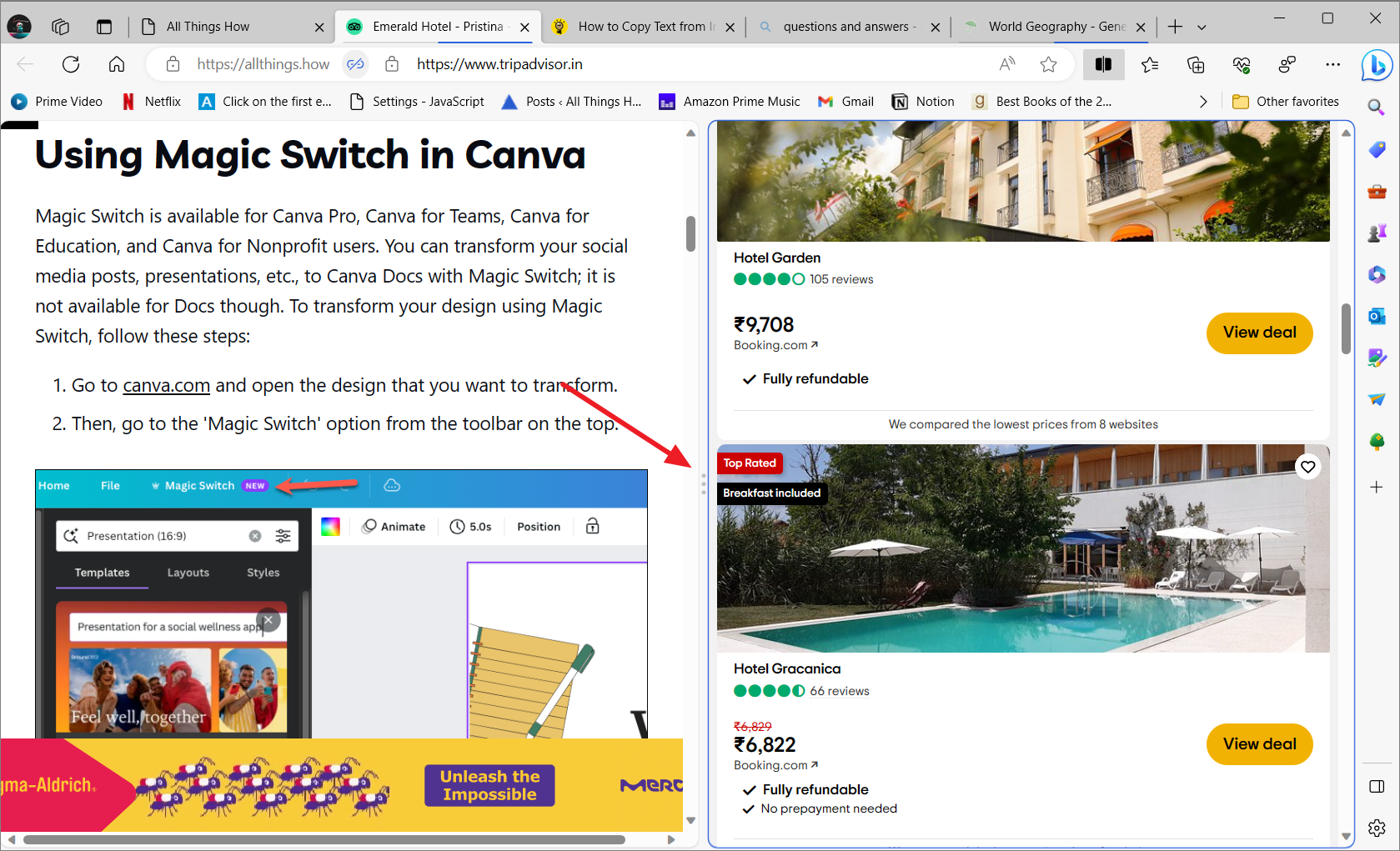Open Bing Copilot in the sidebar
The width and height of the screenshot is (1400, 851).
[x=1377, y=66]
